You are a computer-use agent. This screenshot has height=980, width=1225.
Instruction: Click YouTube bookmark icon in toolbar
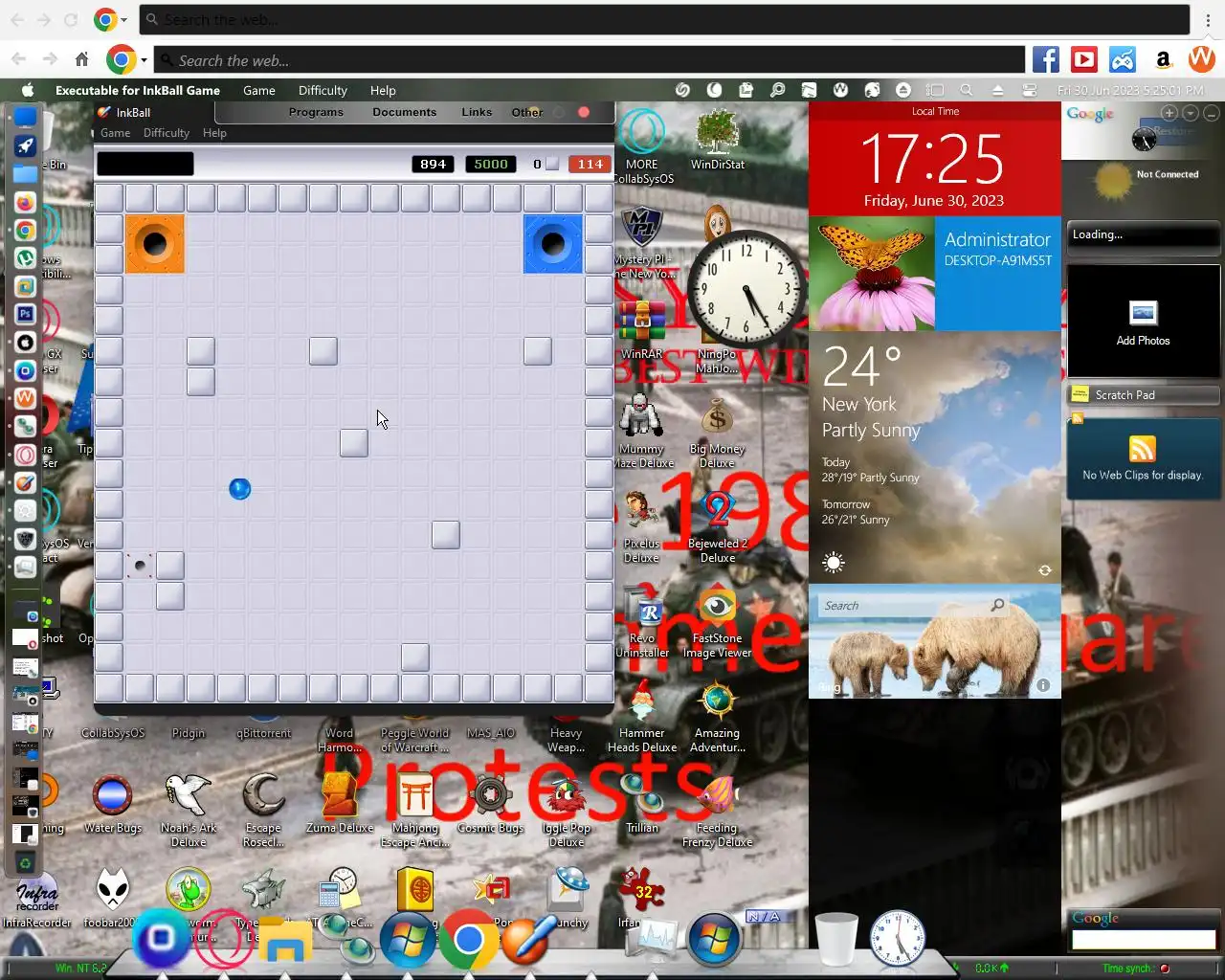point(1084,59)
